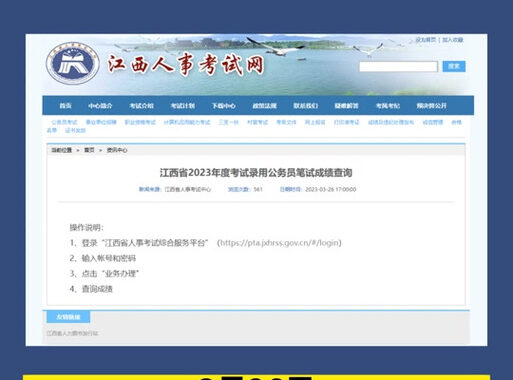Click the 设为首页 link
This screenshot has height=380, width=513.
426,40
